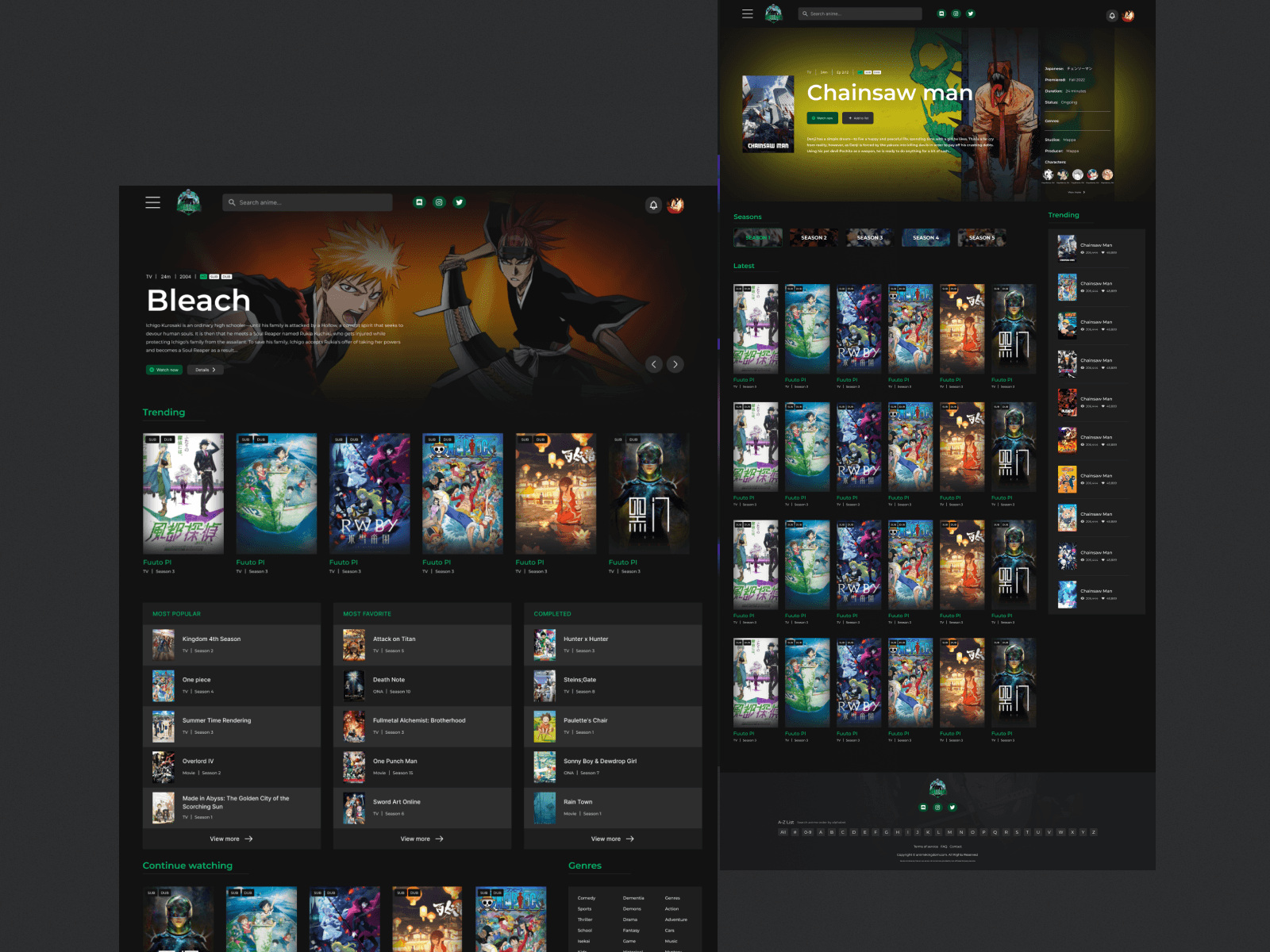
Task: Open Overlord IV entry
Action: pos(232,766)
